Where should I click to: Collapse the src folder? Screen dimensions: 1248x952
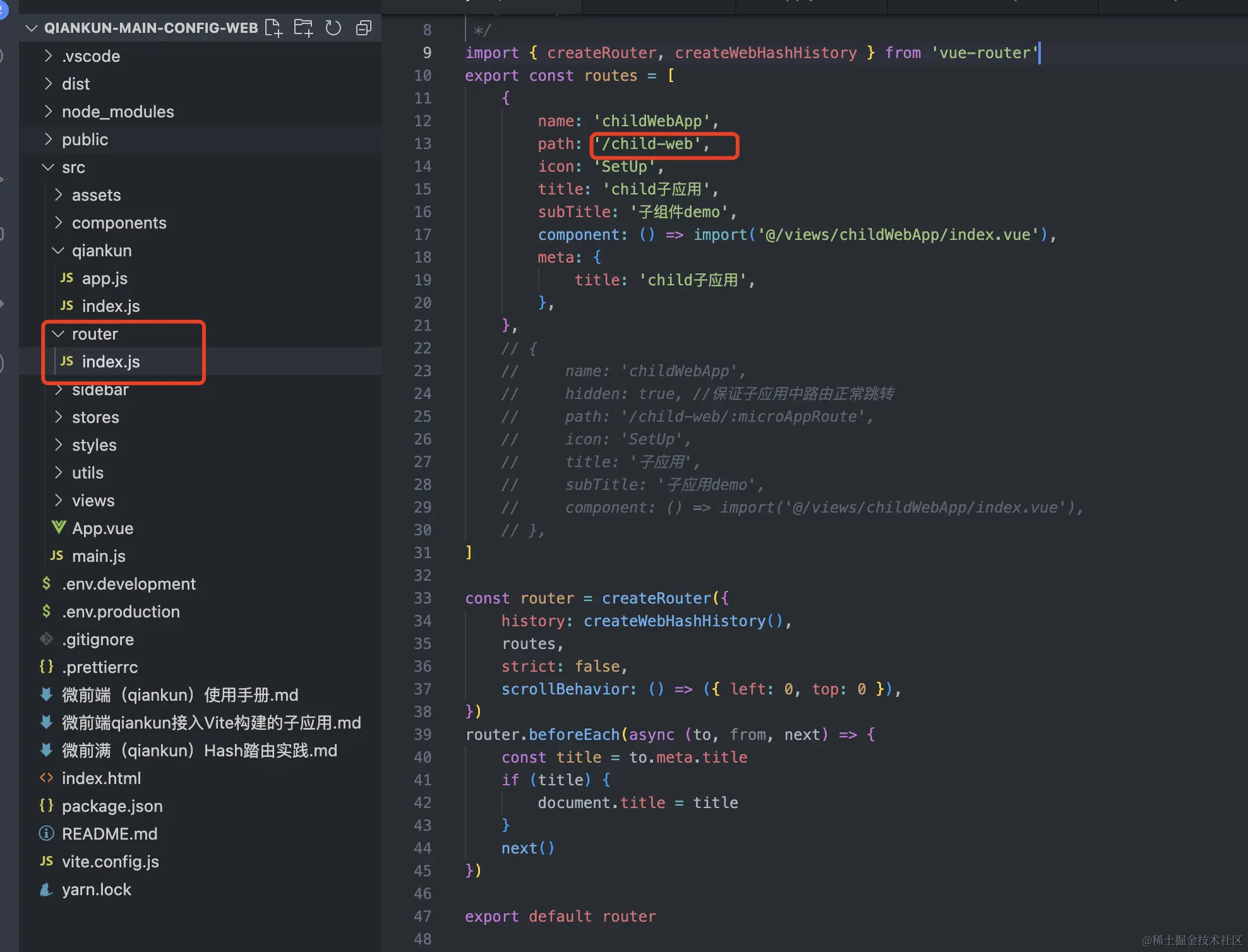click(x=48, y=167)
